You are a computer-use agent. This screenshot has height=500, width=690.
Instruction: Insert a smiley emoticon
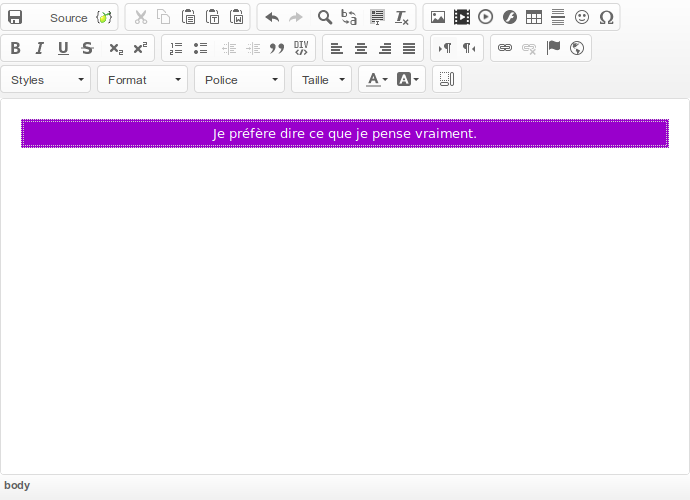click(x=582, y=17)
